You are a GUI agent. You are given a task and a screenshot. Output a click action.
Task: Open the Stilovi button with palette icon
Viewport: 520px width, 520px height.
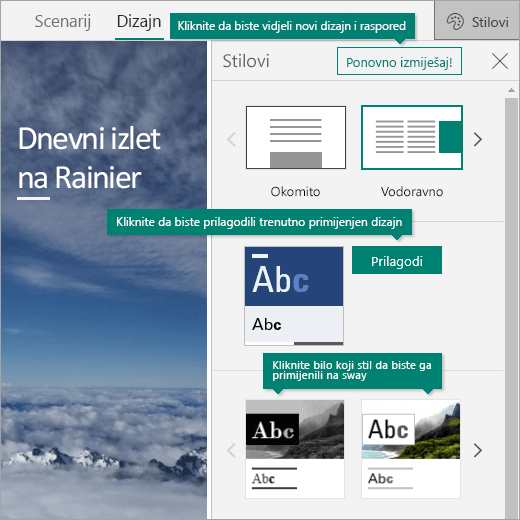click(x=477, y=22)
